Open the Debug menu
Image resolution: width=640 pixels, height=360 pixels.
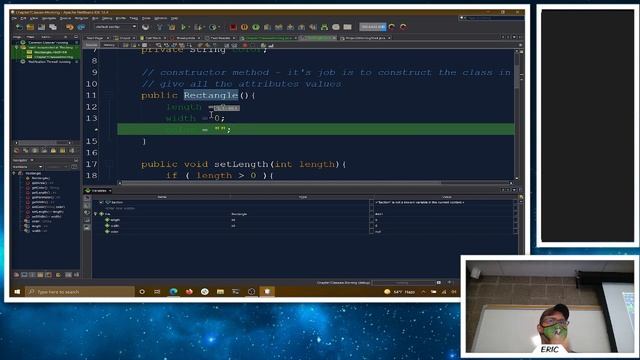tap(107, 18)
